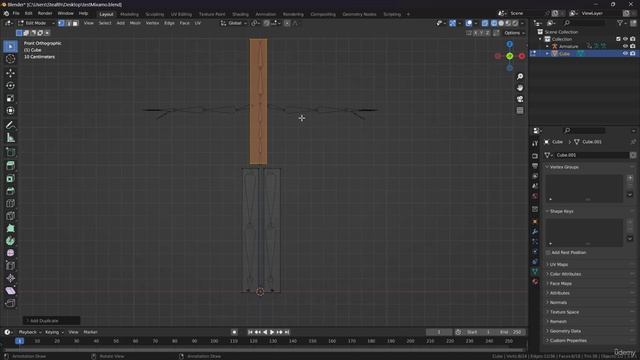
Task: Toggle Cube render camera icon in outliner
Action: pos(632,53)
